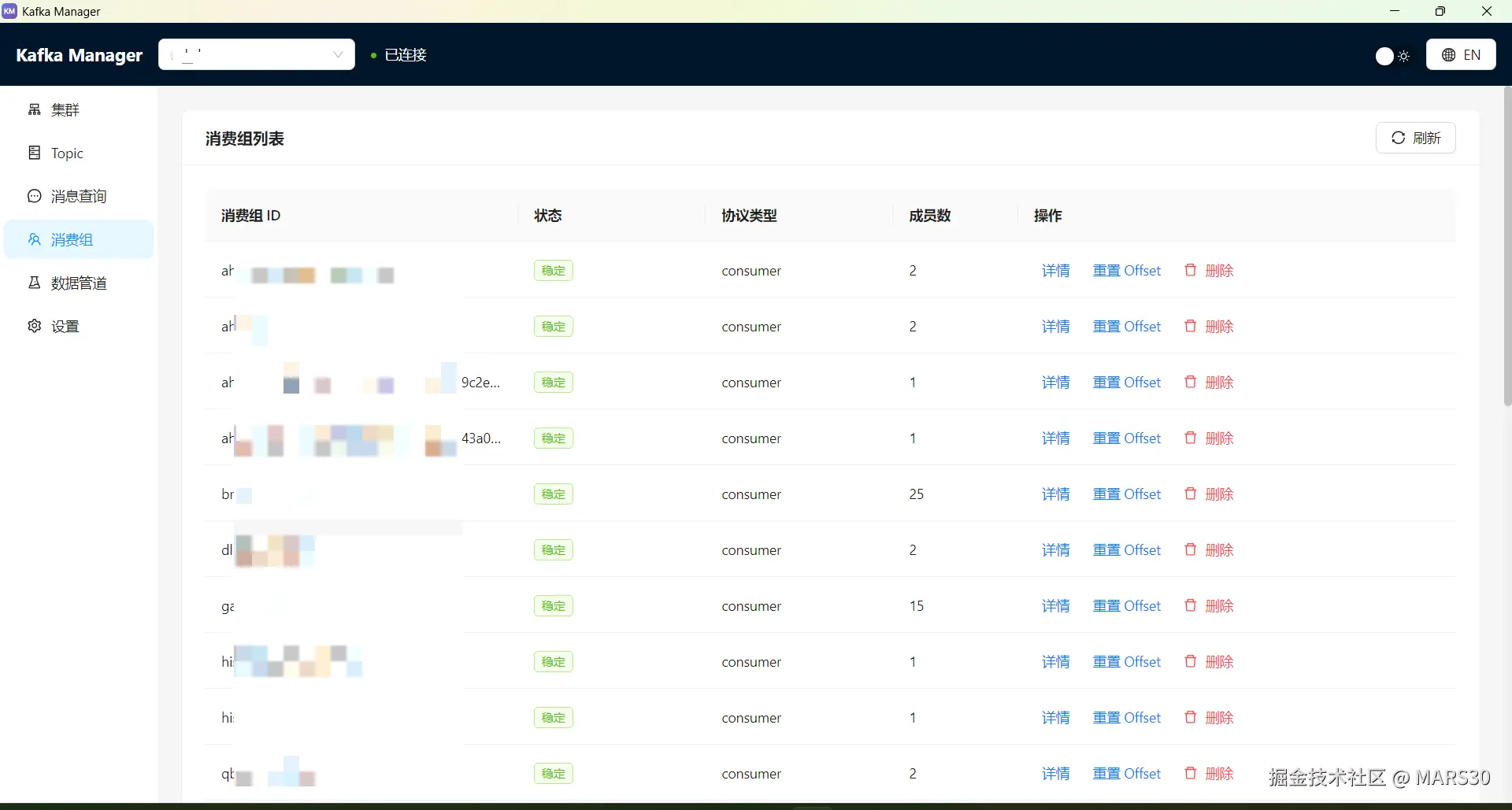This screenshot has width=1512, height=810.
Task: Reset offset for the 15-member ga group
Action: (1127, 606)
